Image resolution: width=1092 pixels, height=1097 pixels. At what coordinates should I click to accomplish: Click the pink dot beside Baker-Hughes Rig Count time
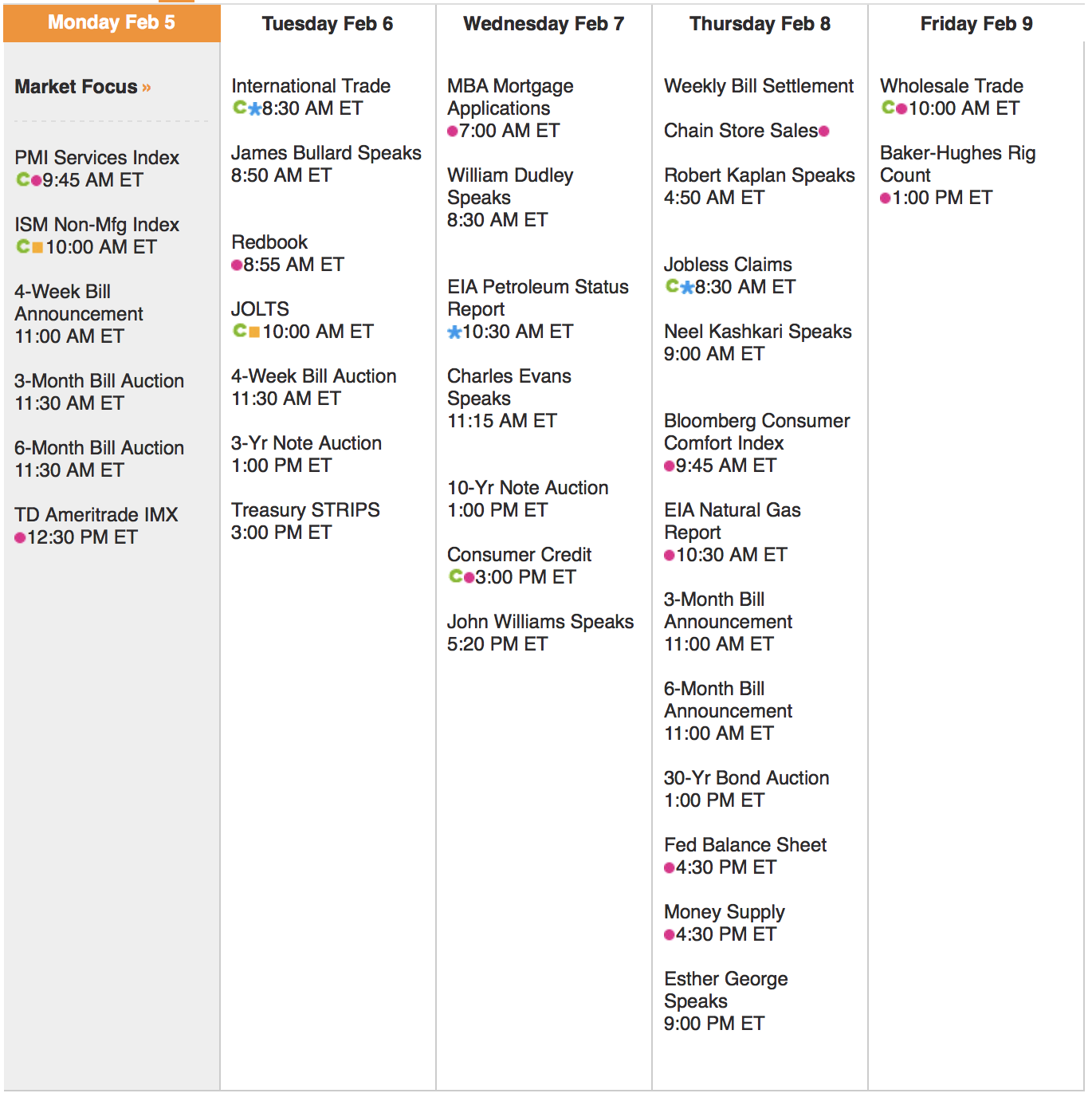coord(885,198)
